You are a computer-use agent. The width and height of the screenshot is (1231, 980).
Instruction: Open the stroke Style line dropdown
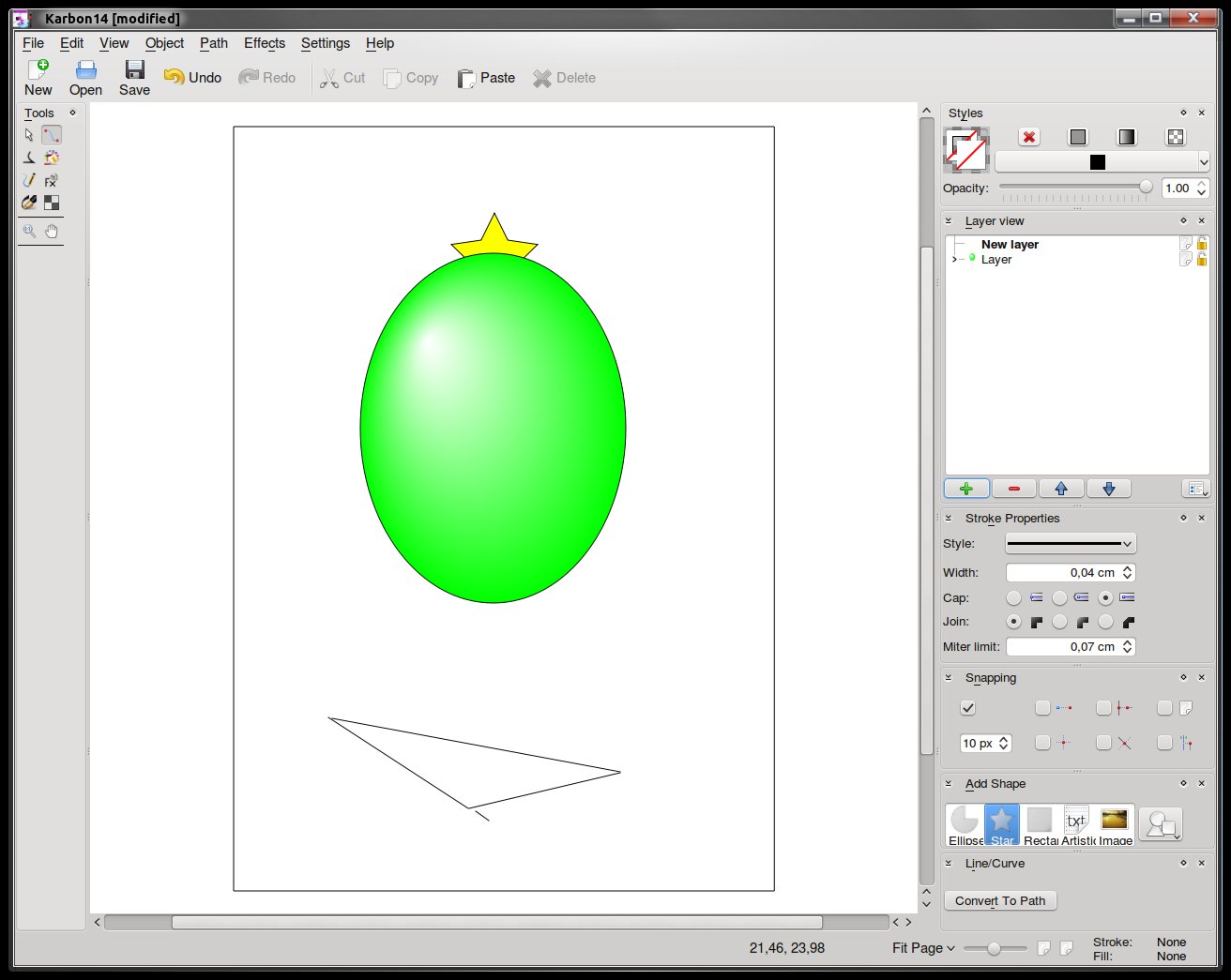pos(1070,544)
